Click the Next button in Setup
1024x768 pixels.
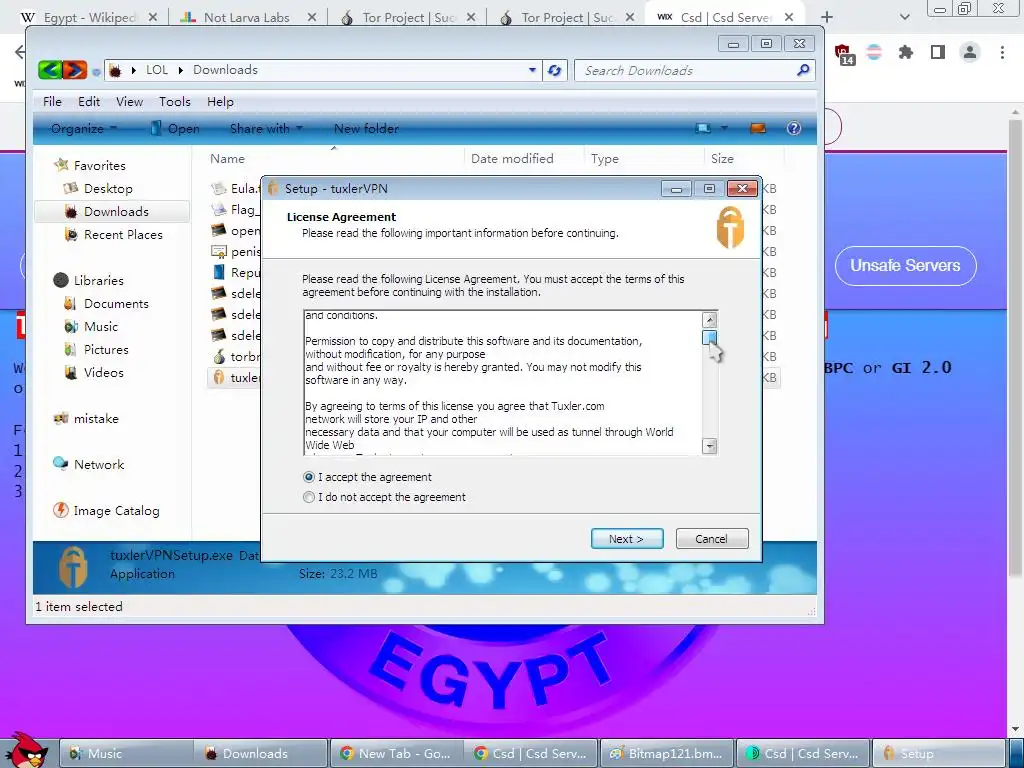click(627, 539)
